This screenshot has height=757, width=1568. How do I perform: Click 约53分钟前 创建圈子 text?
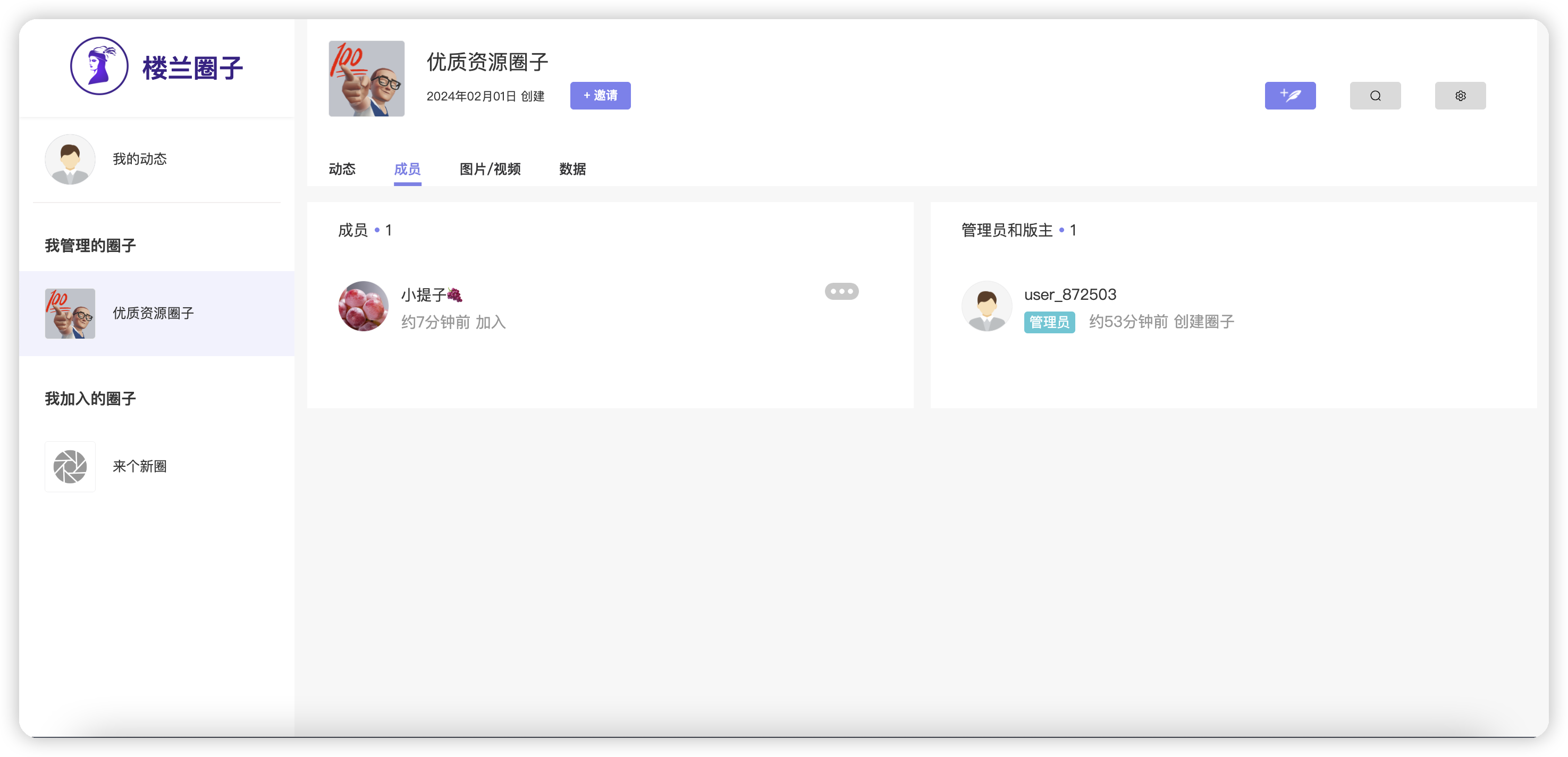pos(1161,322)
